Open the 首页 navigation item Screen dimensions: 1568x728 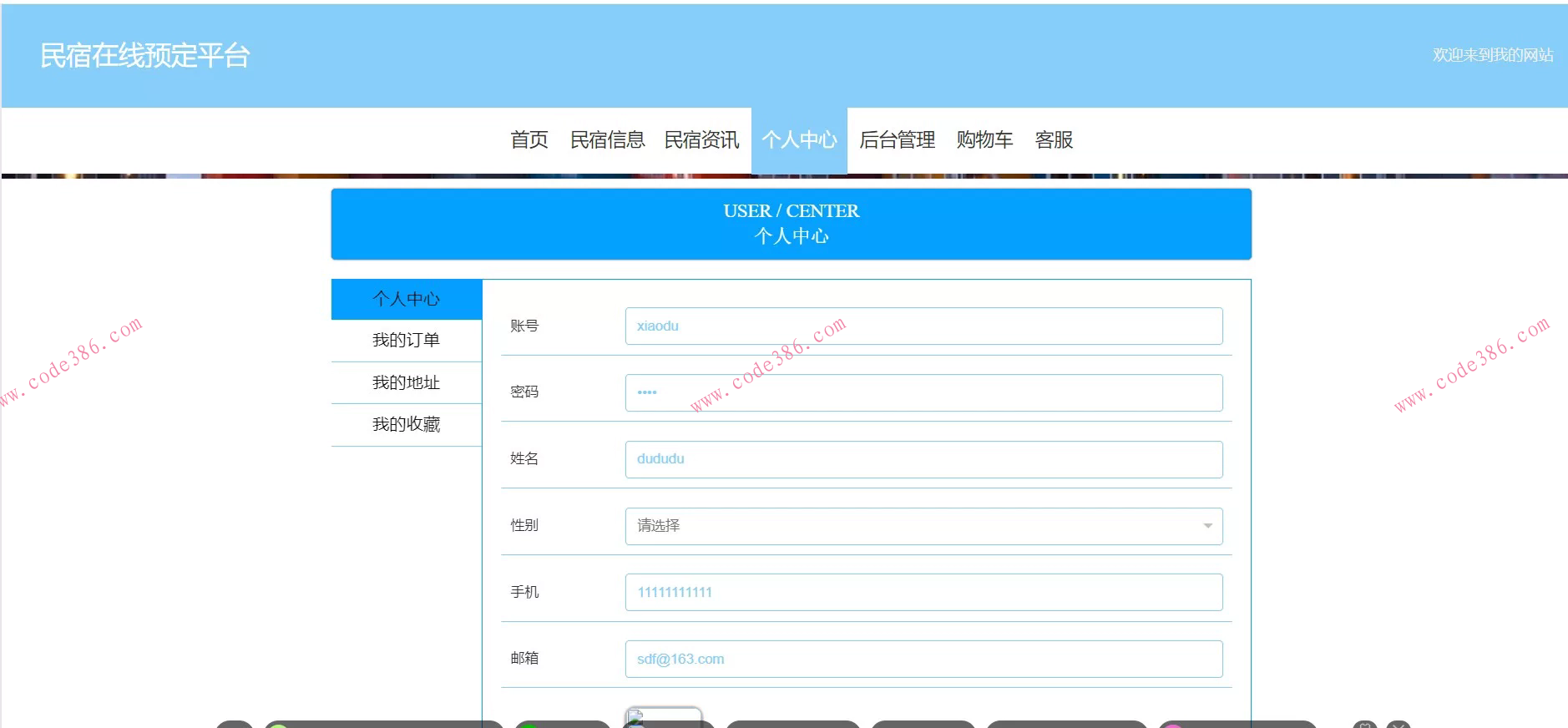coord(529,139)
